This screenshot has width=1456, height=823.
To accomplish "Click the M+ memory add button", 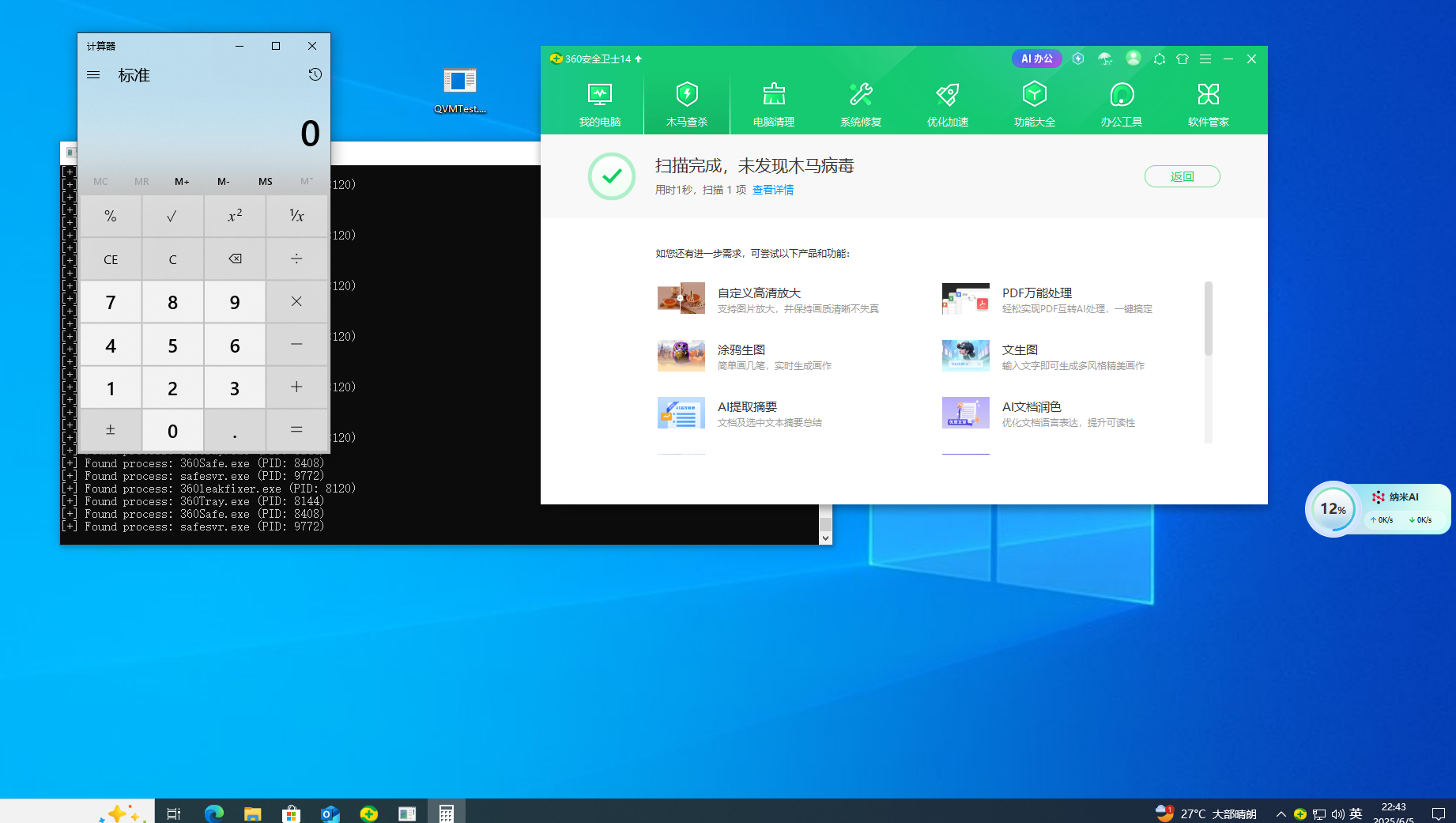I will pyautogui.click(x=182, y=182).
